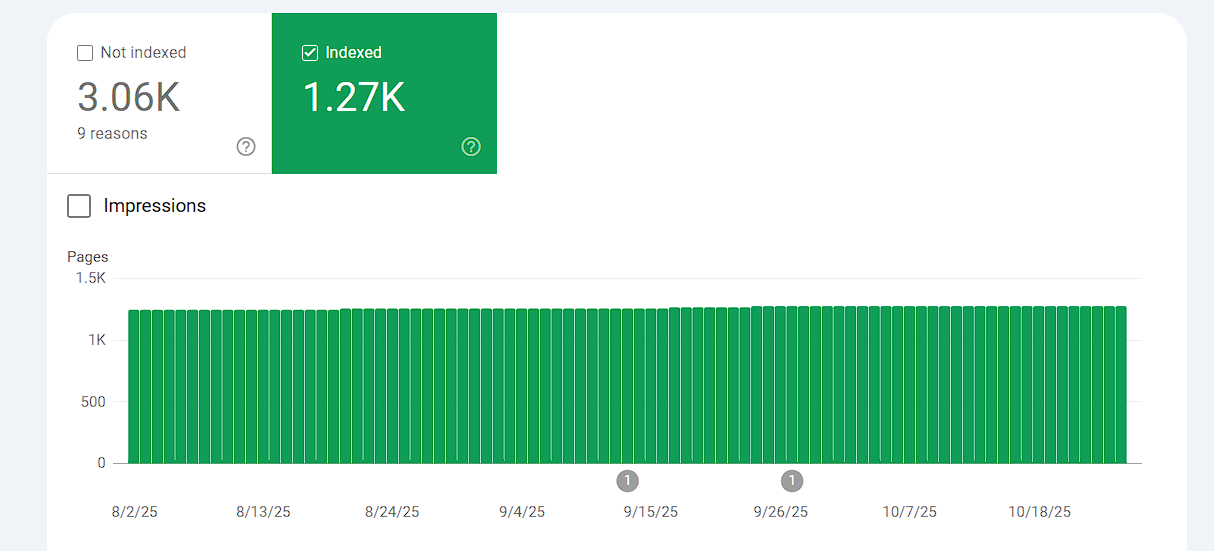The width and height of the screenshot is (1214, 551).
Task: Uncheck the Indexed checkbox
Action: (x=310, y=53)
